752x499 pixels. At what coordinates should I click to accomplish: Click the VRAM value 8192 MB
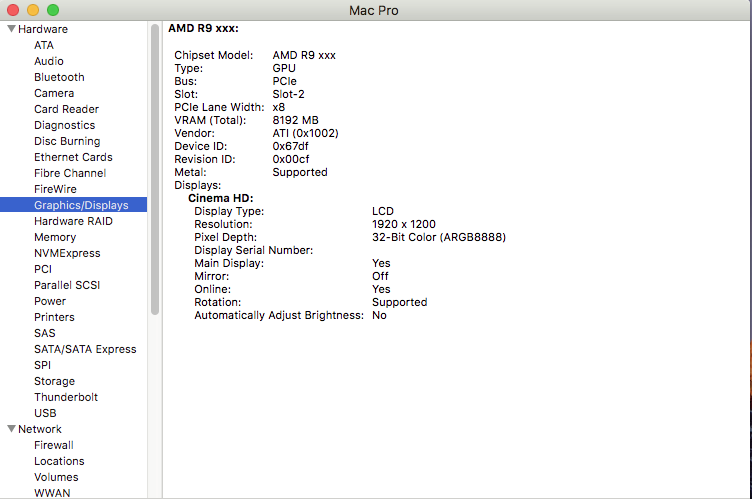coord(295,120)
